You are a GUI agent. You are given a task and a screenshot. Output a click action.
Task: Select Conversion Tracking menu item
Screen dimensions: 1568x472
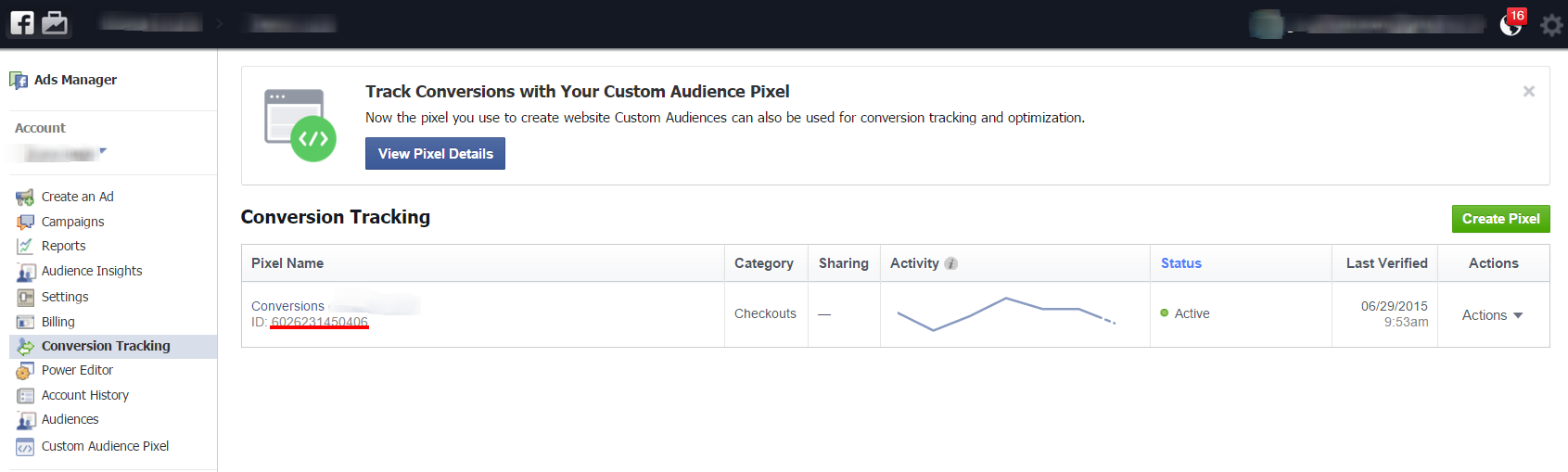(x=113, y=346)
